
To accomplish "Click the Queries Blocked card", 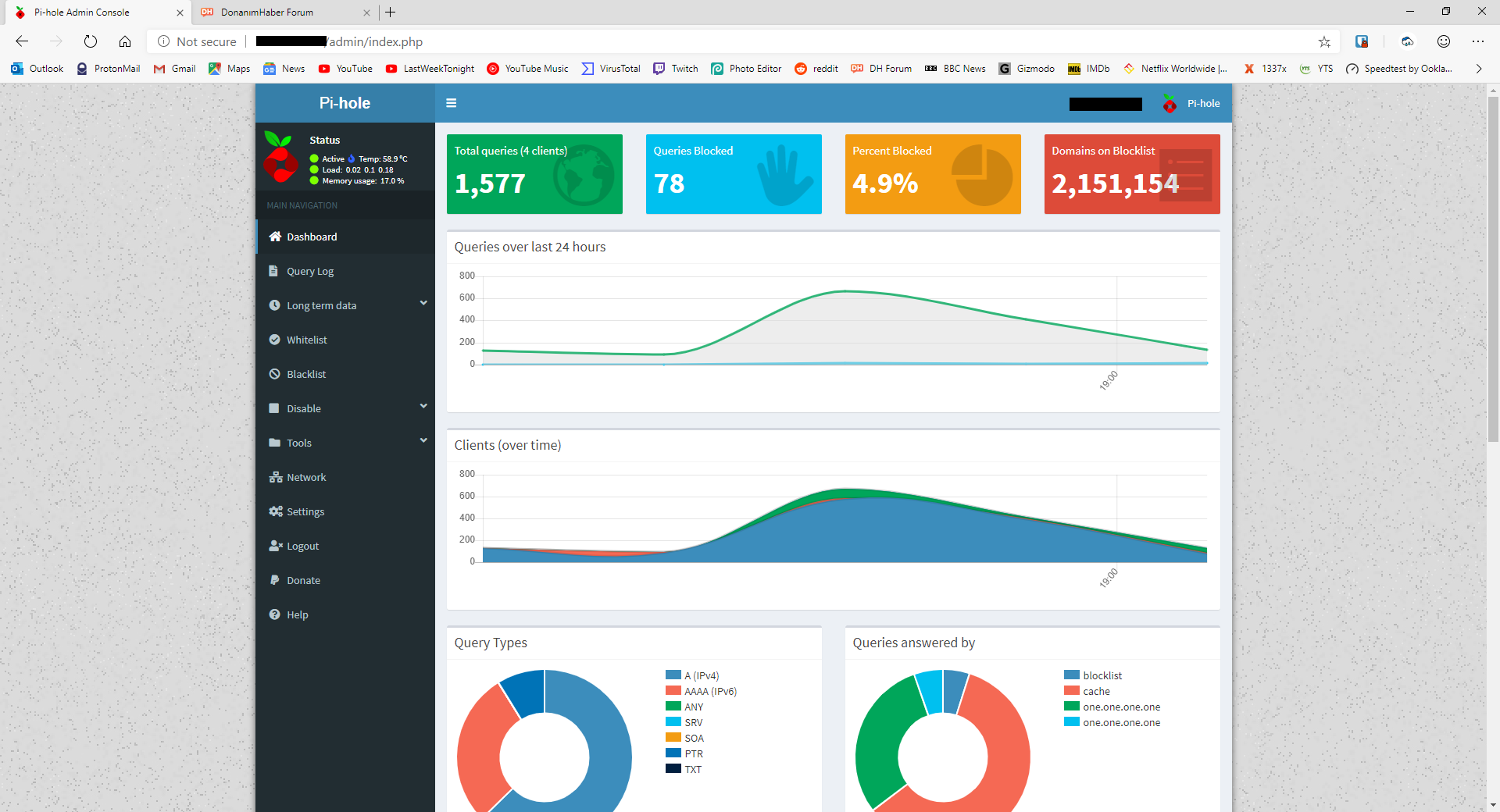I will 734,174.
